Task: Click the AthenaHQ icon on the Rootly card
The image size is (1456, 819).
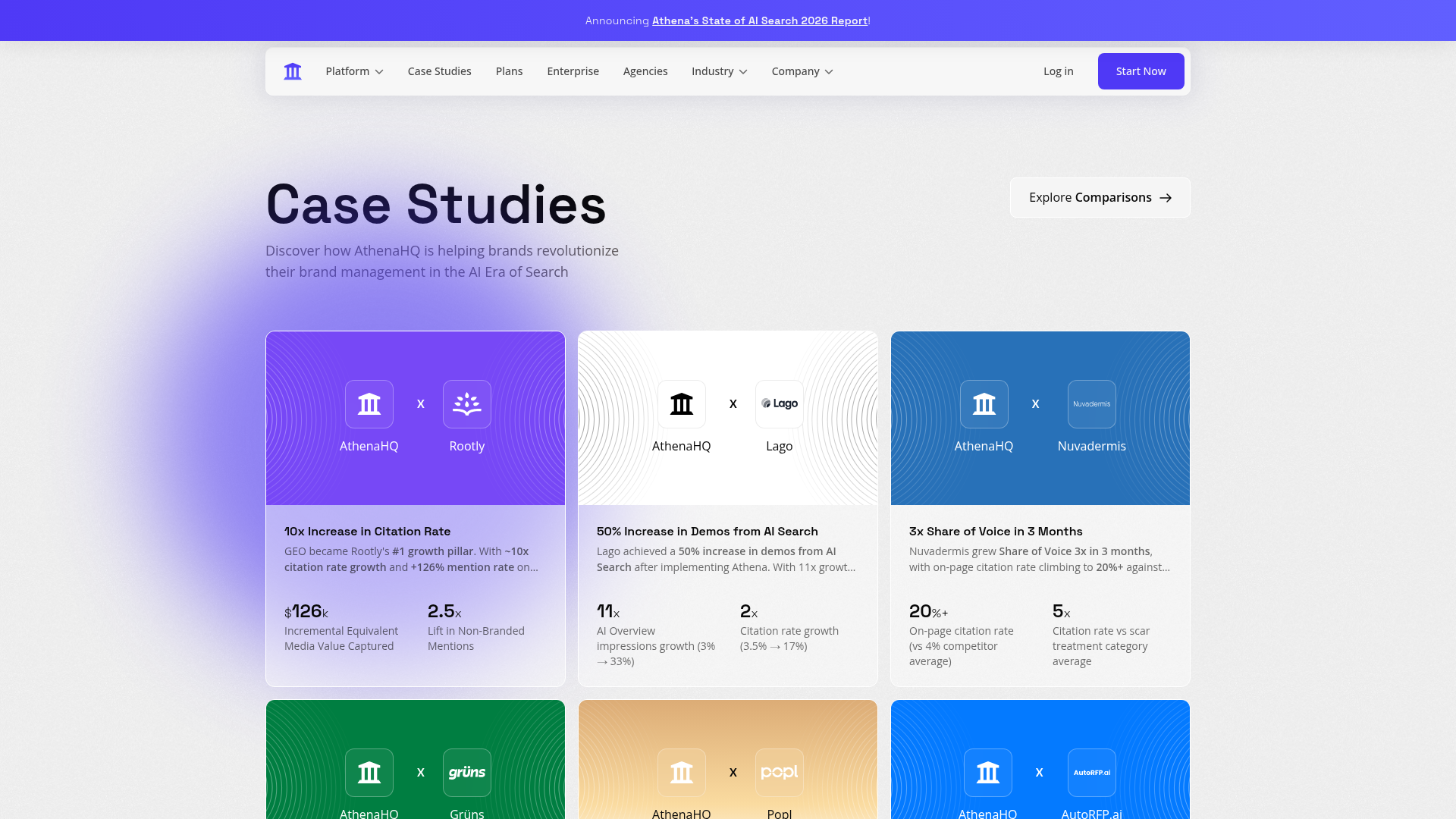Action: 369,404
